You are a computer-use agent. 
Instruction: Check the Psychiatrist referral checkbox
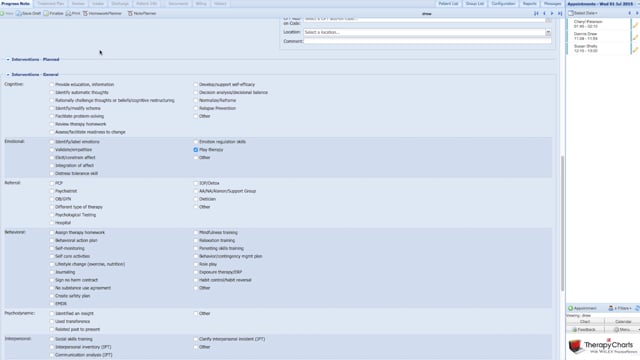click(x=52, y=191)
